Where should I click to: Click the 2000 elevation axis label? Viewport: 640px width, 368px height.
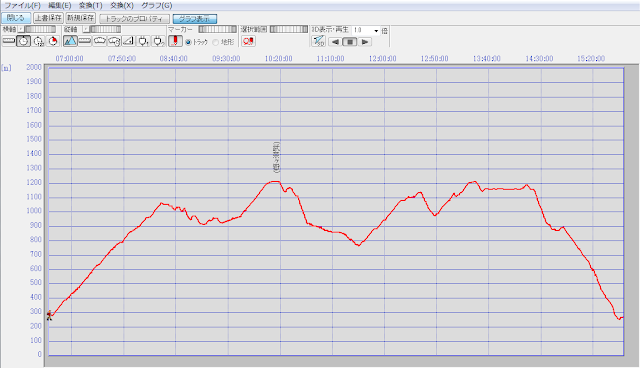tap(34, 67)
